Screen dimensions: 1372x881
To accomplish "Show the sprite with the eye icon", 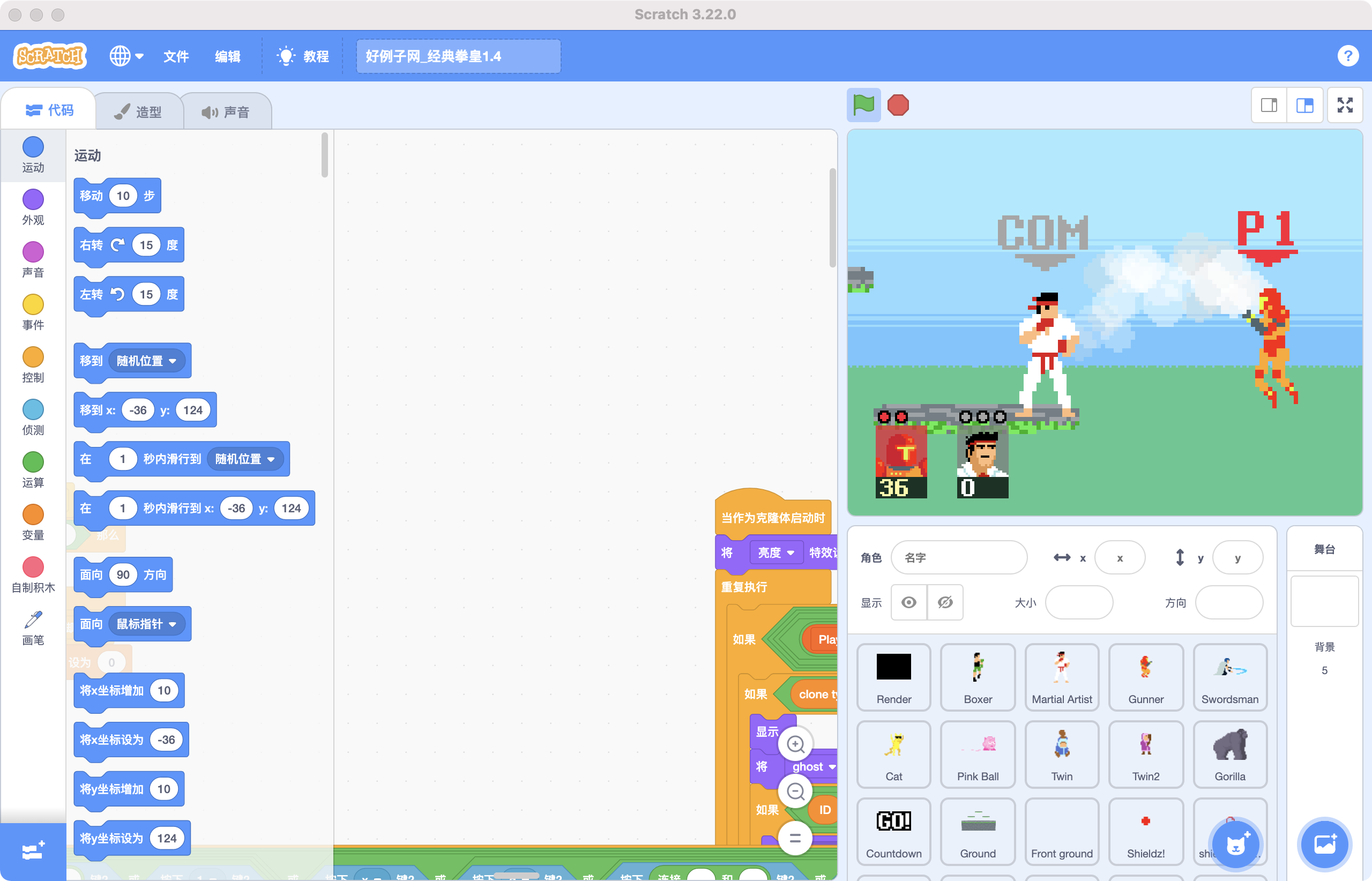I will pos(908,602).
